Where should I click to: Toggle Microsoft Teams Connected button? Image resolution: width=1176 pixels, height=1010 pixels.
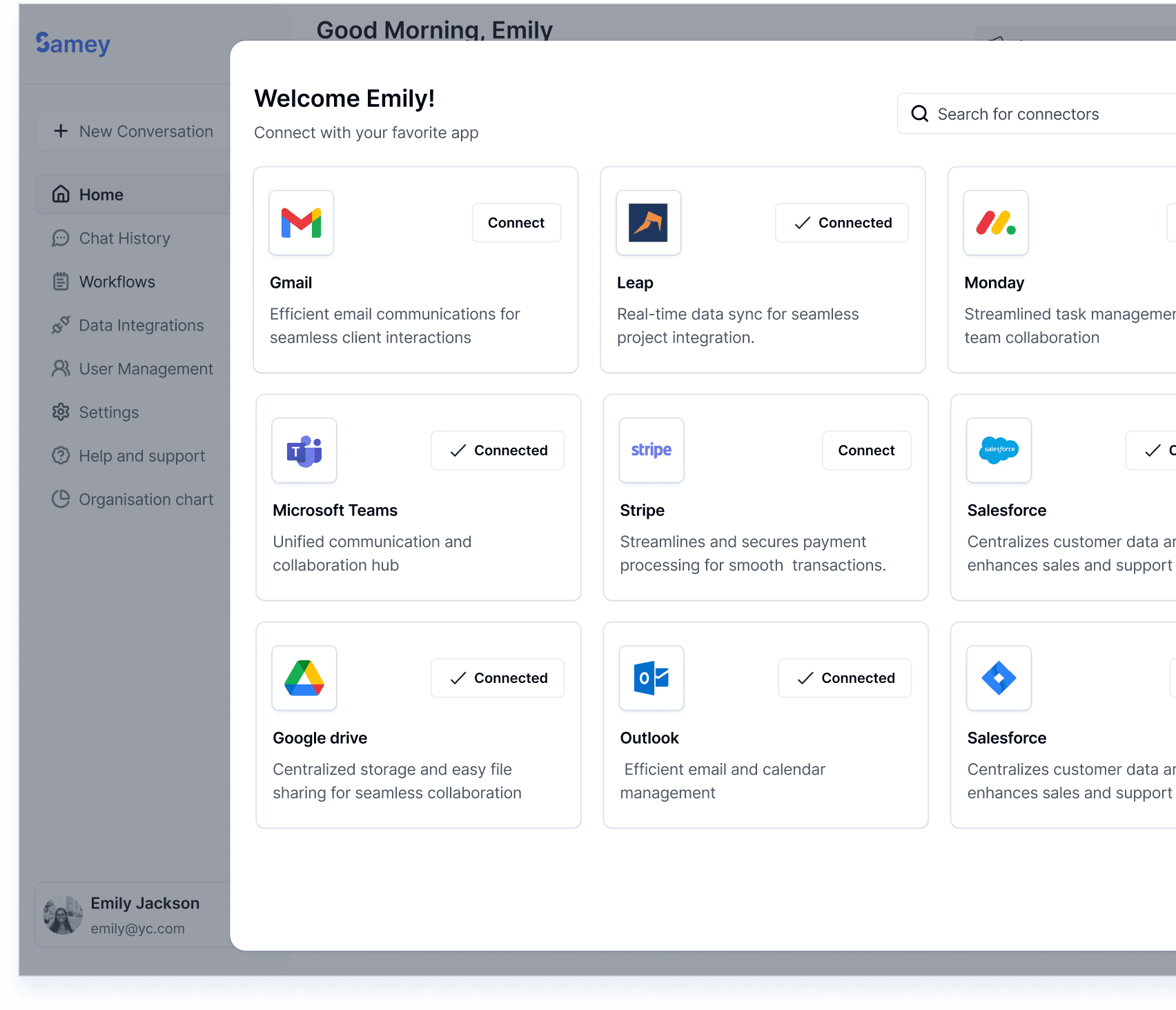[x=498, y=450]
